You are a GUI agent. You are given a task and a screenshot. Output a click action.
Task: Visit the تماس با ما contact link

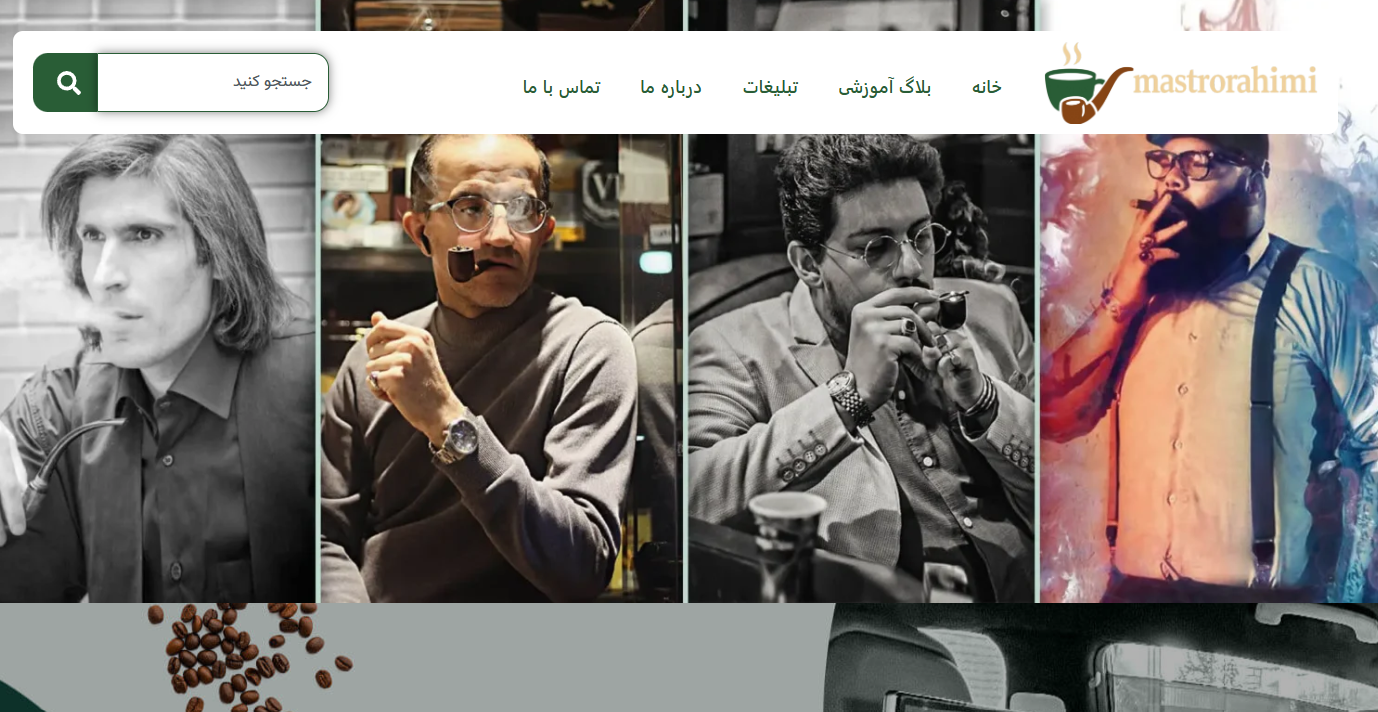pos(561,87)
